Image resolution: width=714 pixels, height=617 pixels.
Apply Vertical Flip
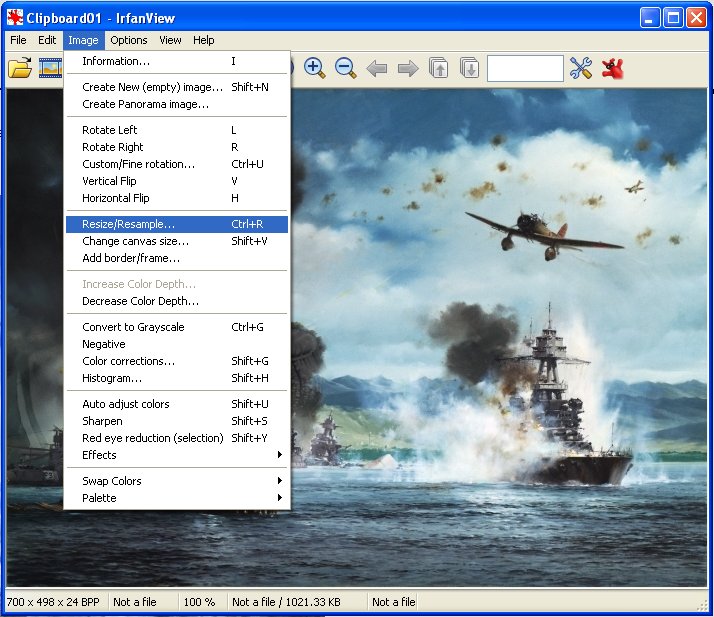click(177, 181)
